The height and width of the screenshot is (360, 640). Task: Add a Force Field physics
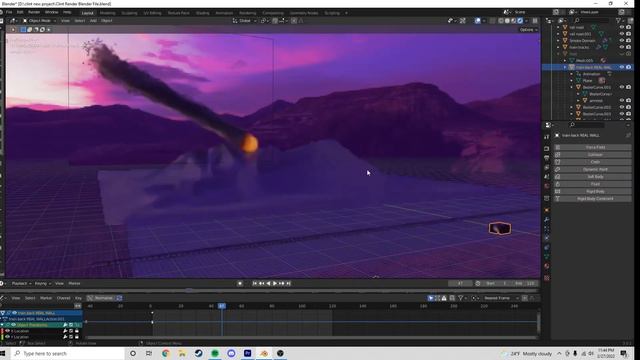tap(593, 147)
